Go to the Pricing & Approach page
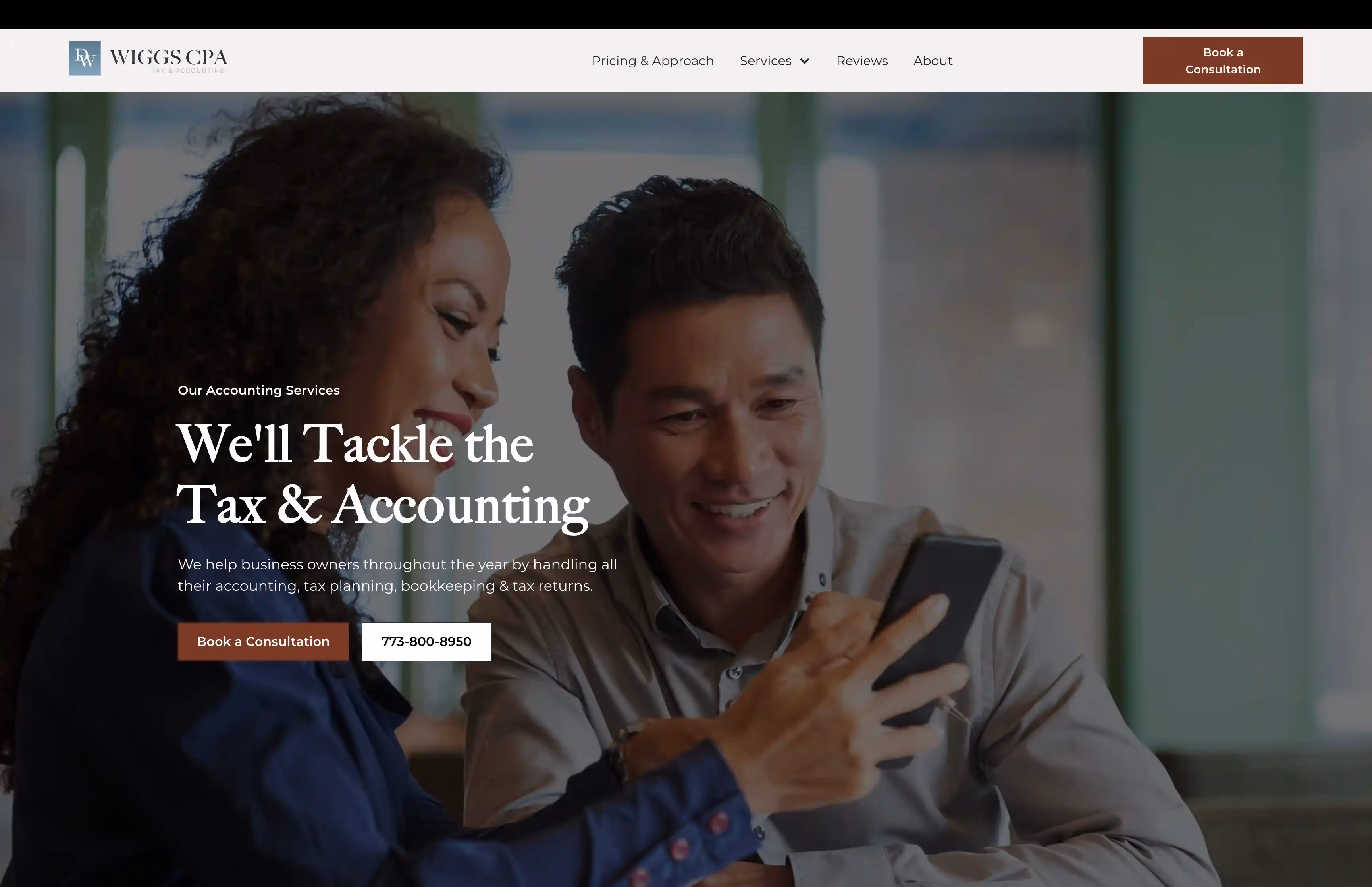1372x887 pixels. (652, 61)
